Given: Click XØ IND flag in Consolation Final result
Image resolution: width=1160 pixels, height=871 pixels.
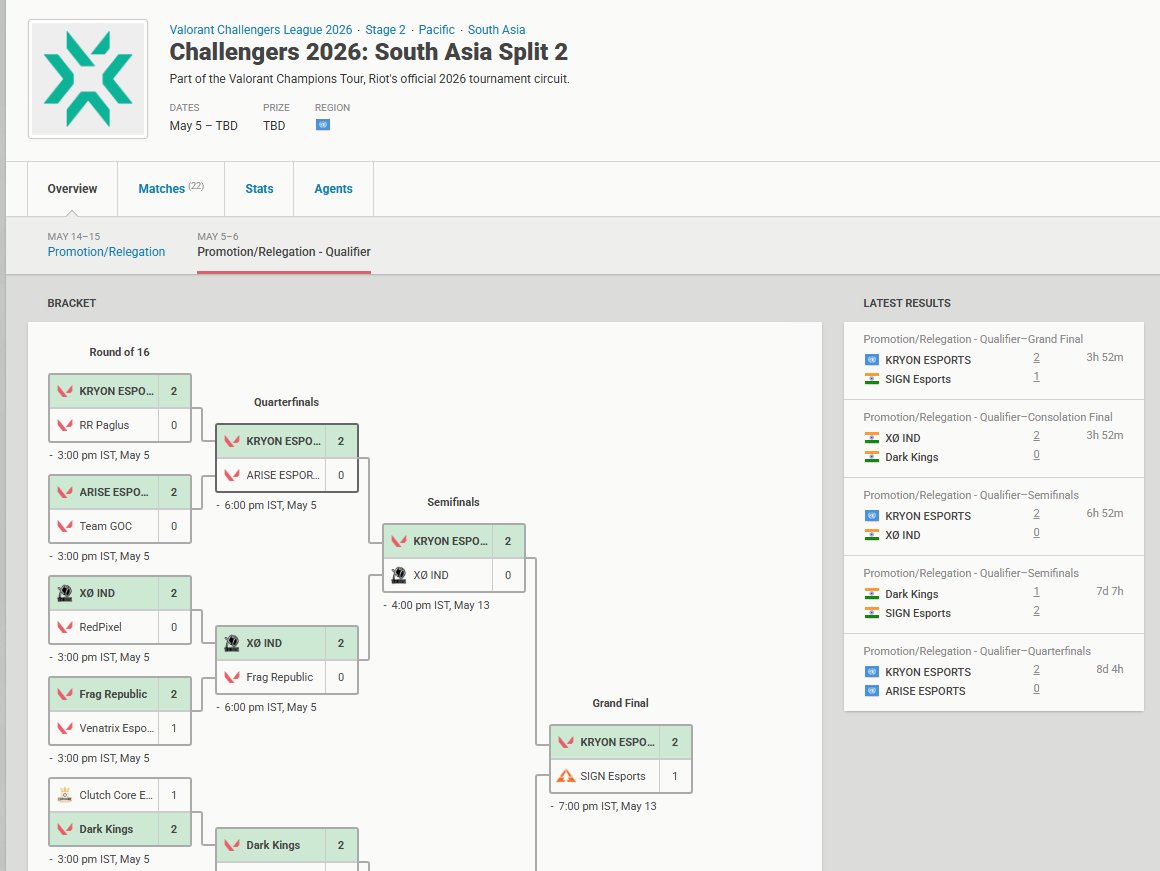Looking at the screenshot, I should [872, 438].
